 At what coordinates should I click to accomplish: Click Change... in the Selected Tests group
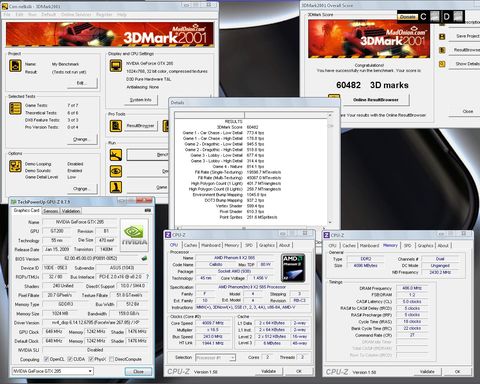point(82,139)
